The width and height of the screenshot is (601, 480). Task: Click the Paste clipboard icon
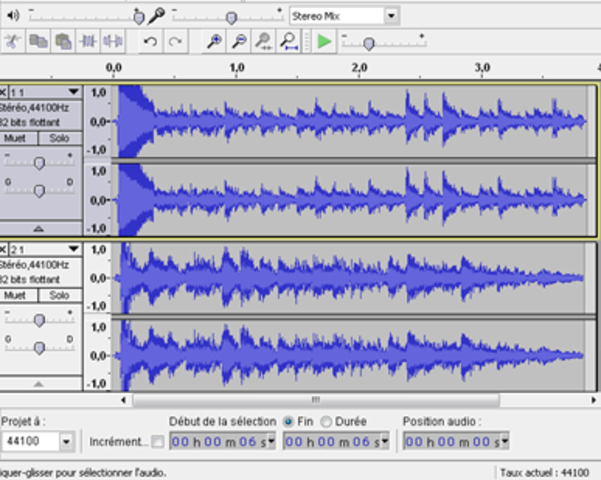(63, 41)
